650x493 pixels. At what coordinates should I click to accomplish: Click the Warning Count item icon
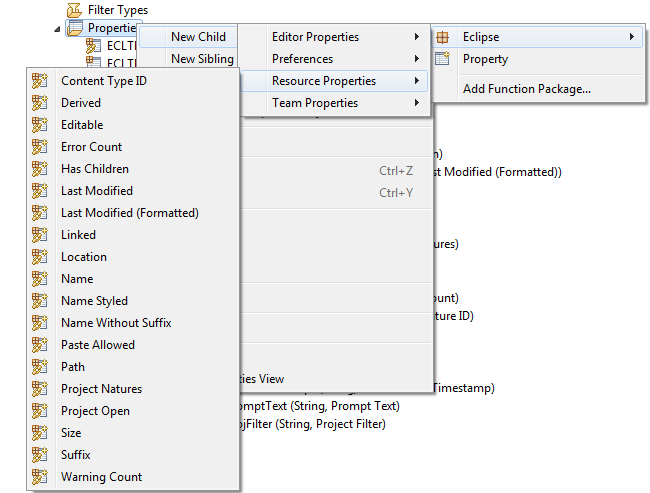(40, 477)
